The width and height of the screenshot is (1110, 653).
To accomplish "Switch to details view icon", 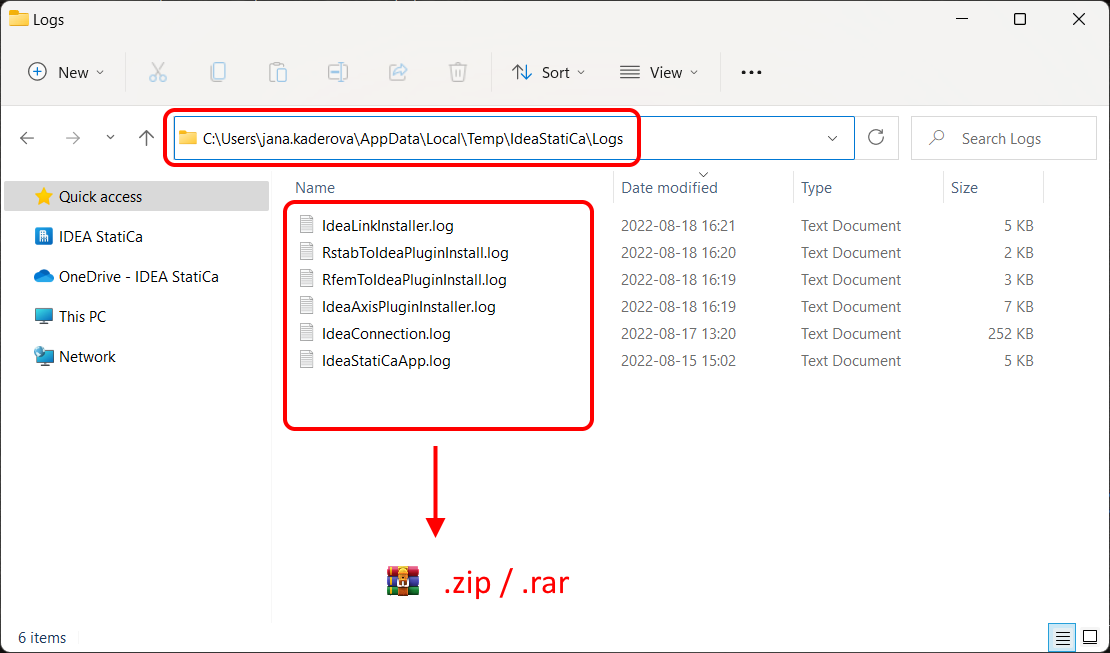I will point(1063,637).
